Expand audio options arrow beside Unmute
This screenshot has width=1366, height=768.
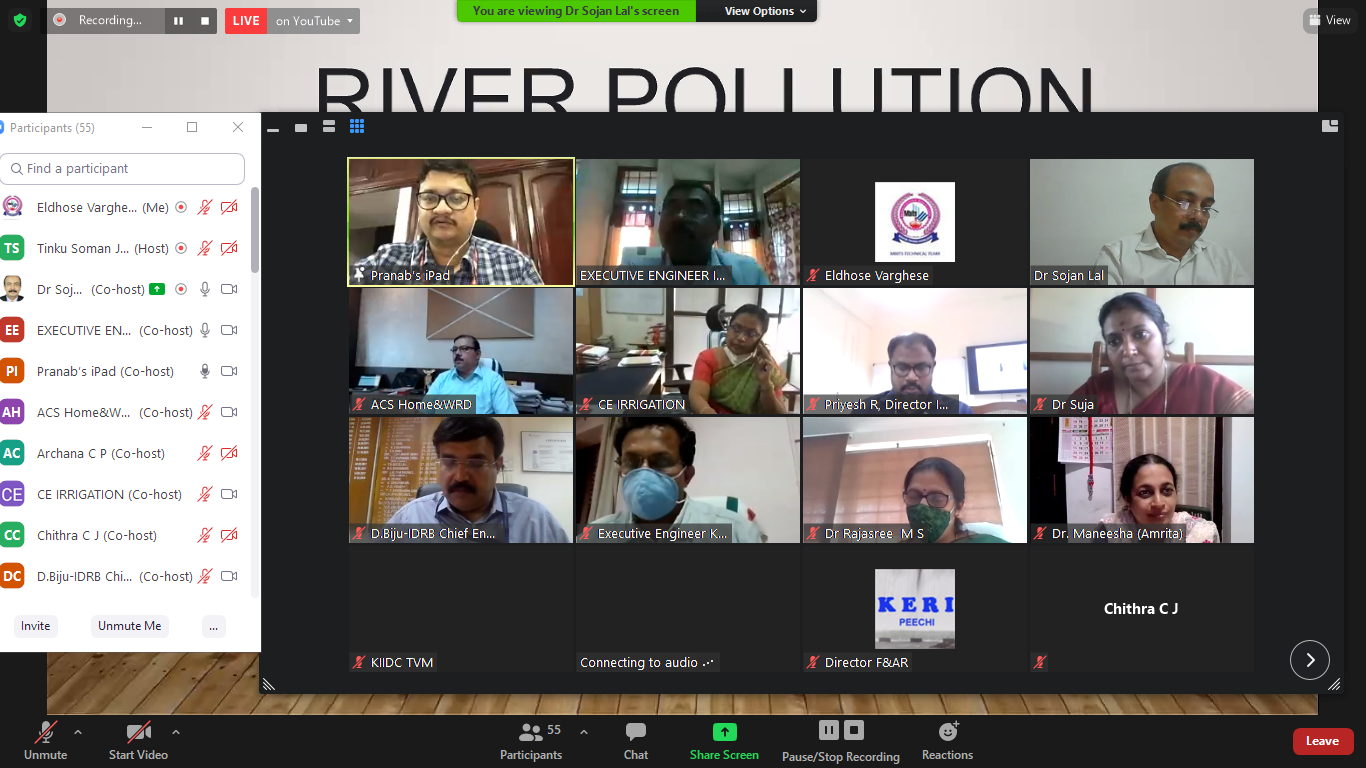point(78,732)
